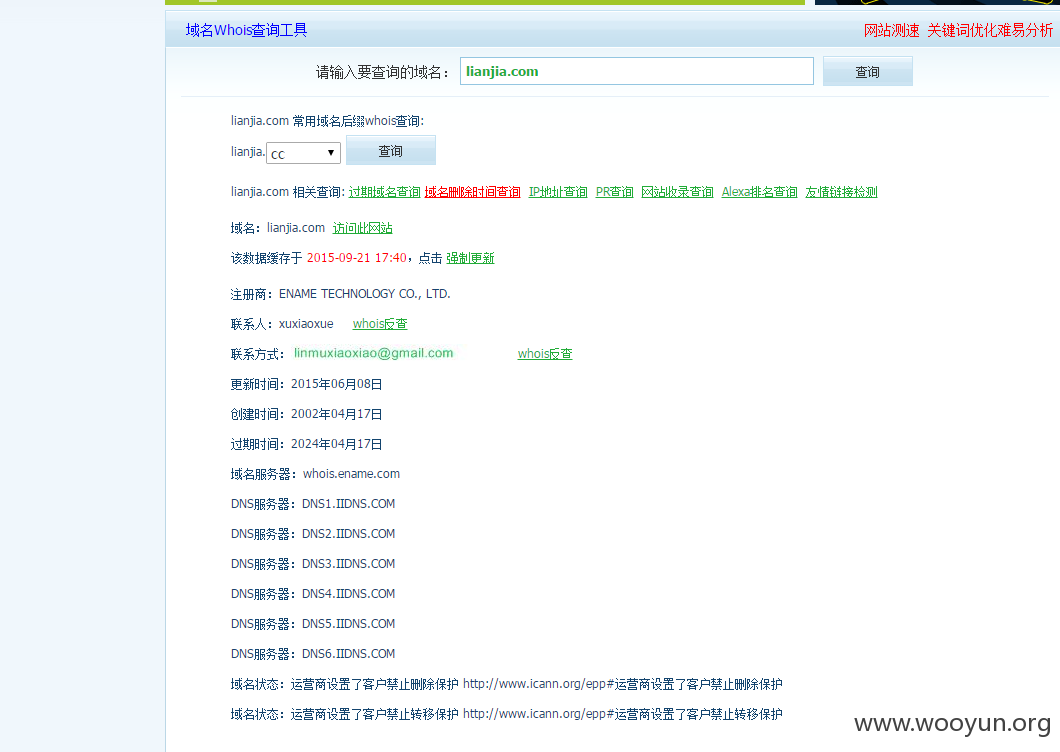Click the DNS1.IIDNS.COM entry
The image size is (1060, 752).
pyautogui.click(x=348, y=504)
